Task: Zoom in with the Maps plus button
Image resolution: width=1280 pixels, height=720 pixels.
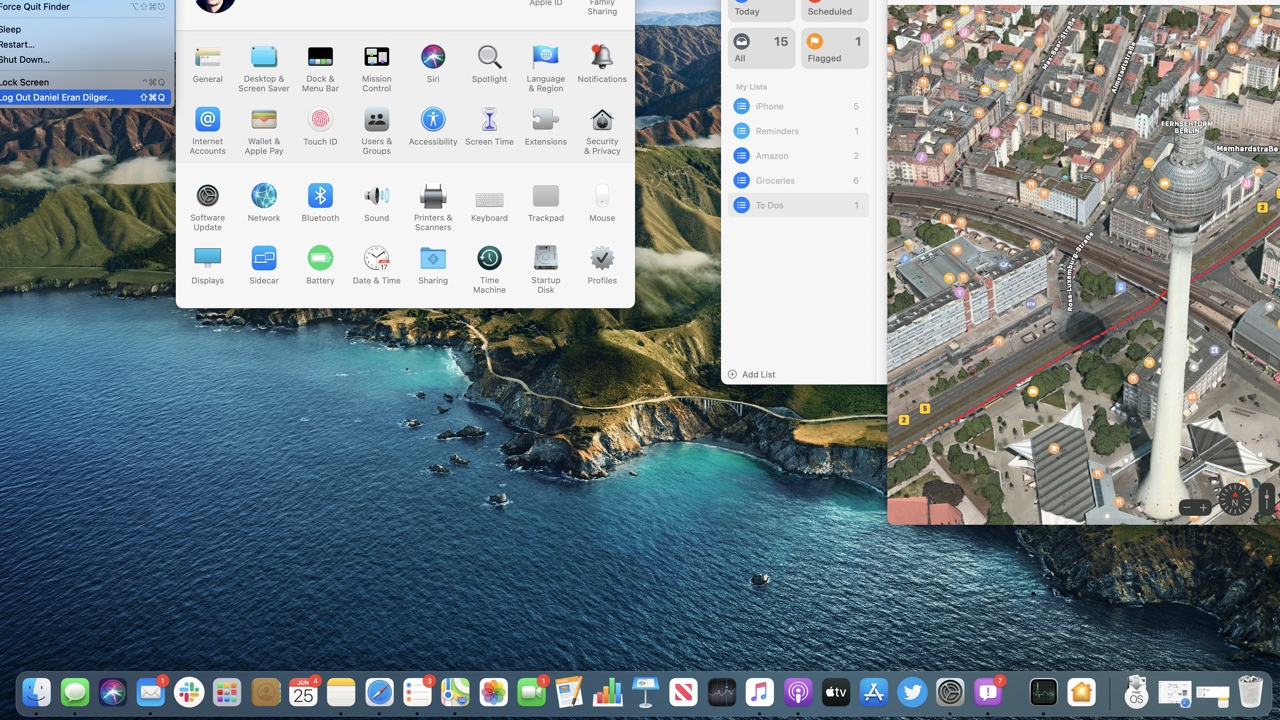Action: [1203, 508]
